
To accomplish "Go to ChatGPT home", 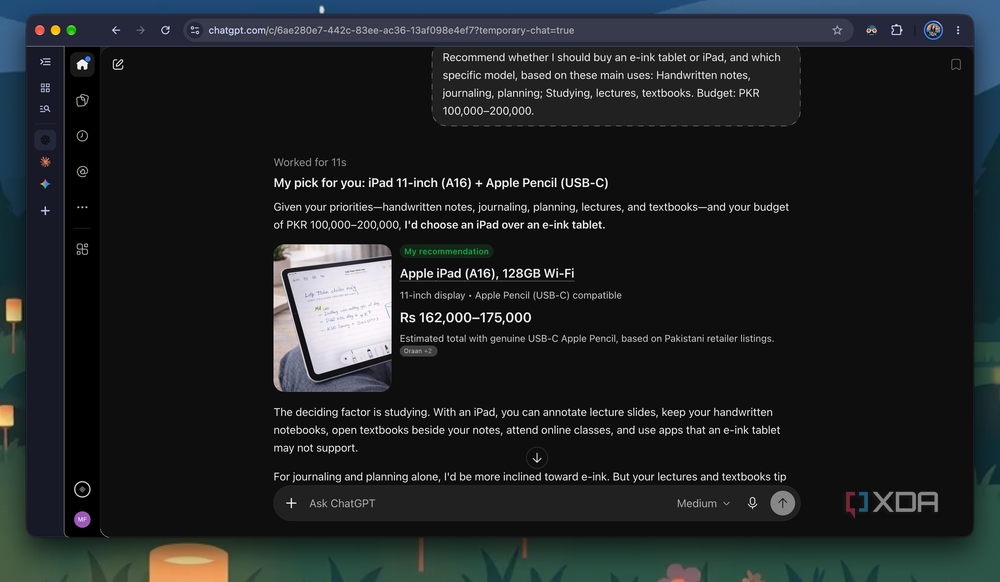I will [x=82, y=64].
